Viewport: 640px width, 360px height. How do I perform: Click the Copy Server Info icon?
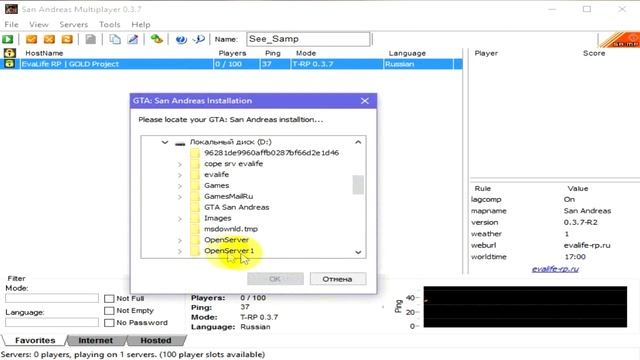point(115,39)
